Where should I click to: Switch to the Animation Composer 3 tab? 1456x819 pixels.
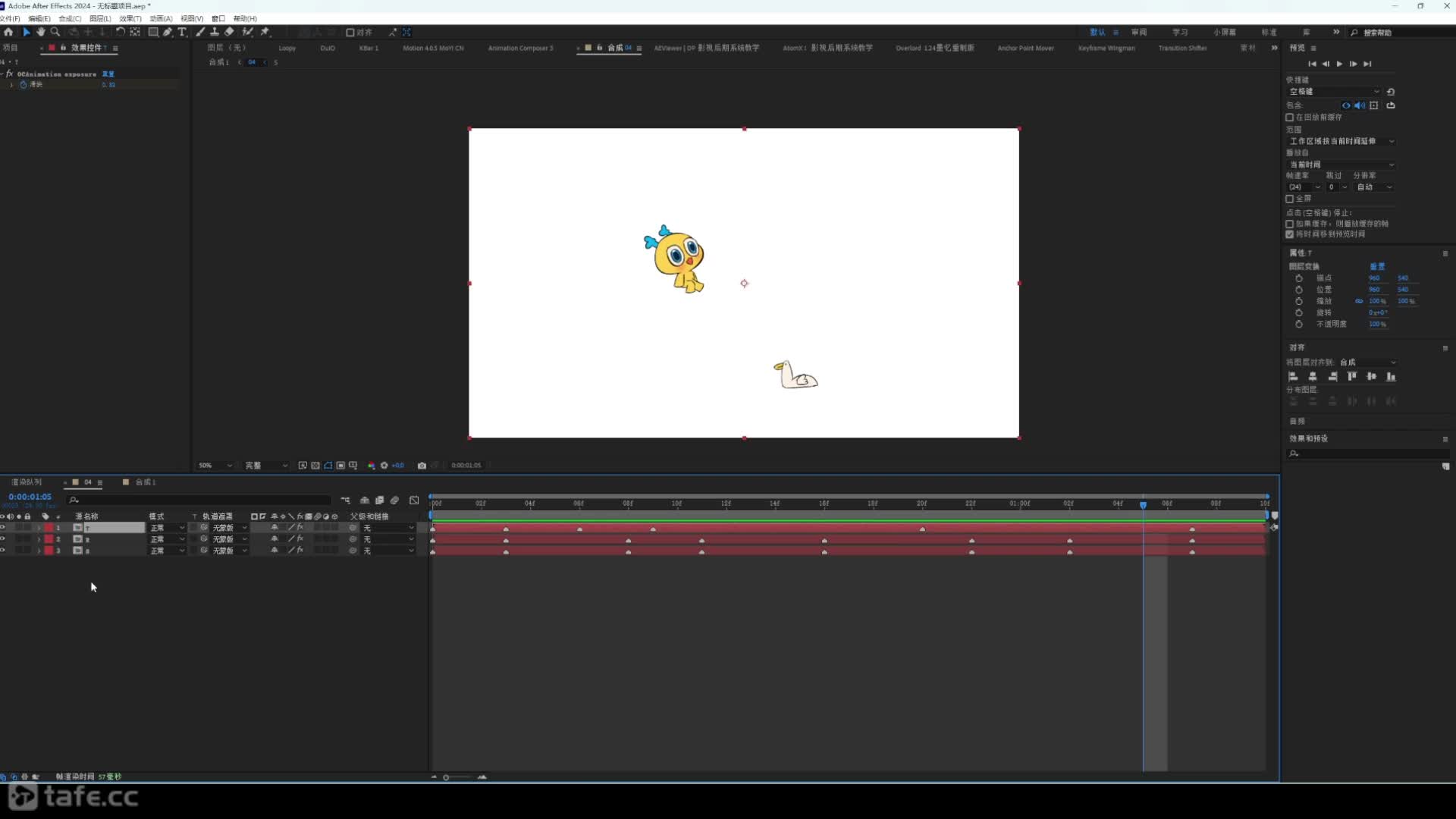coord(520,48)
